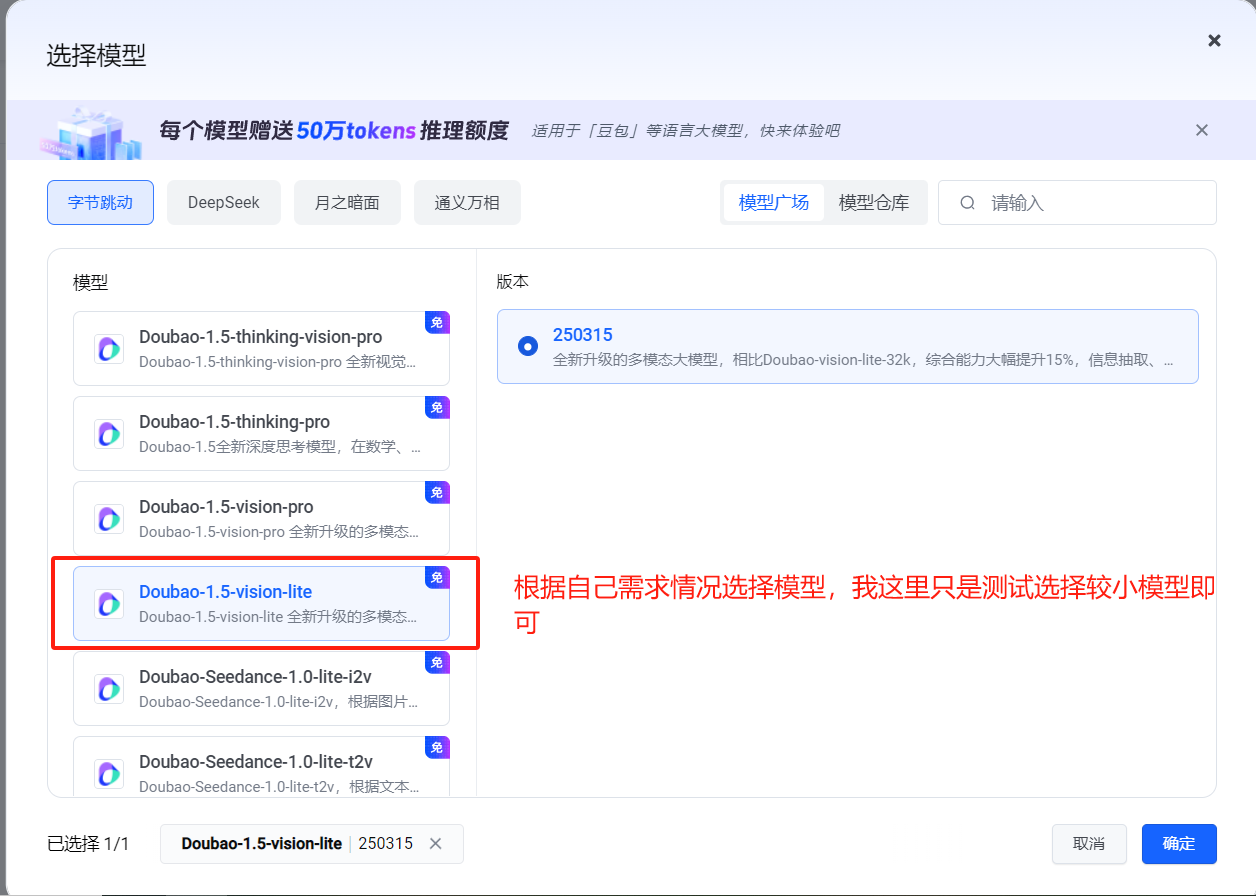
Task: Click the Doubao-1.5-vision-lite model icon
Action: click(x=109, y=604)
